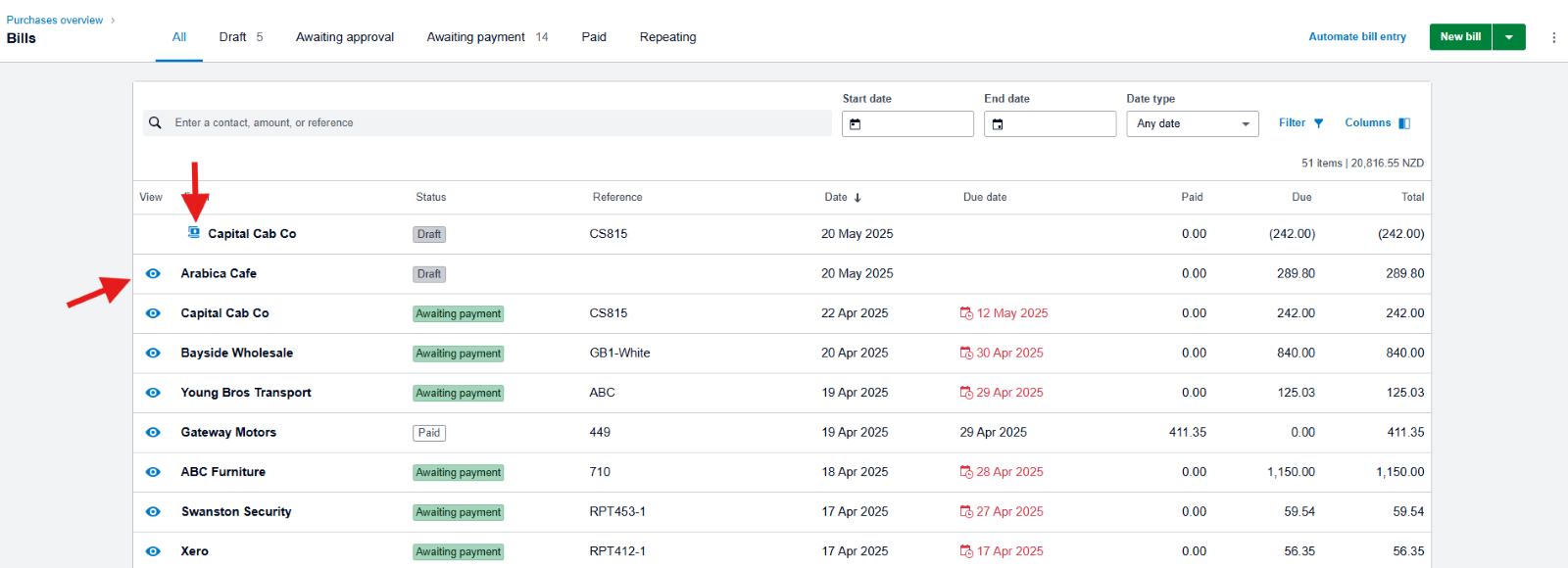View the Gateway Motors bill eye icon
Viewport: 1568px width, 568px height.
[x=153, y=432]
